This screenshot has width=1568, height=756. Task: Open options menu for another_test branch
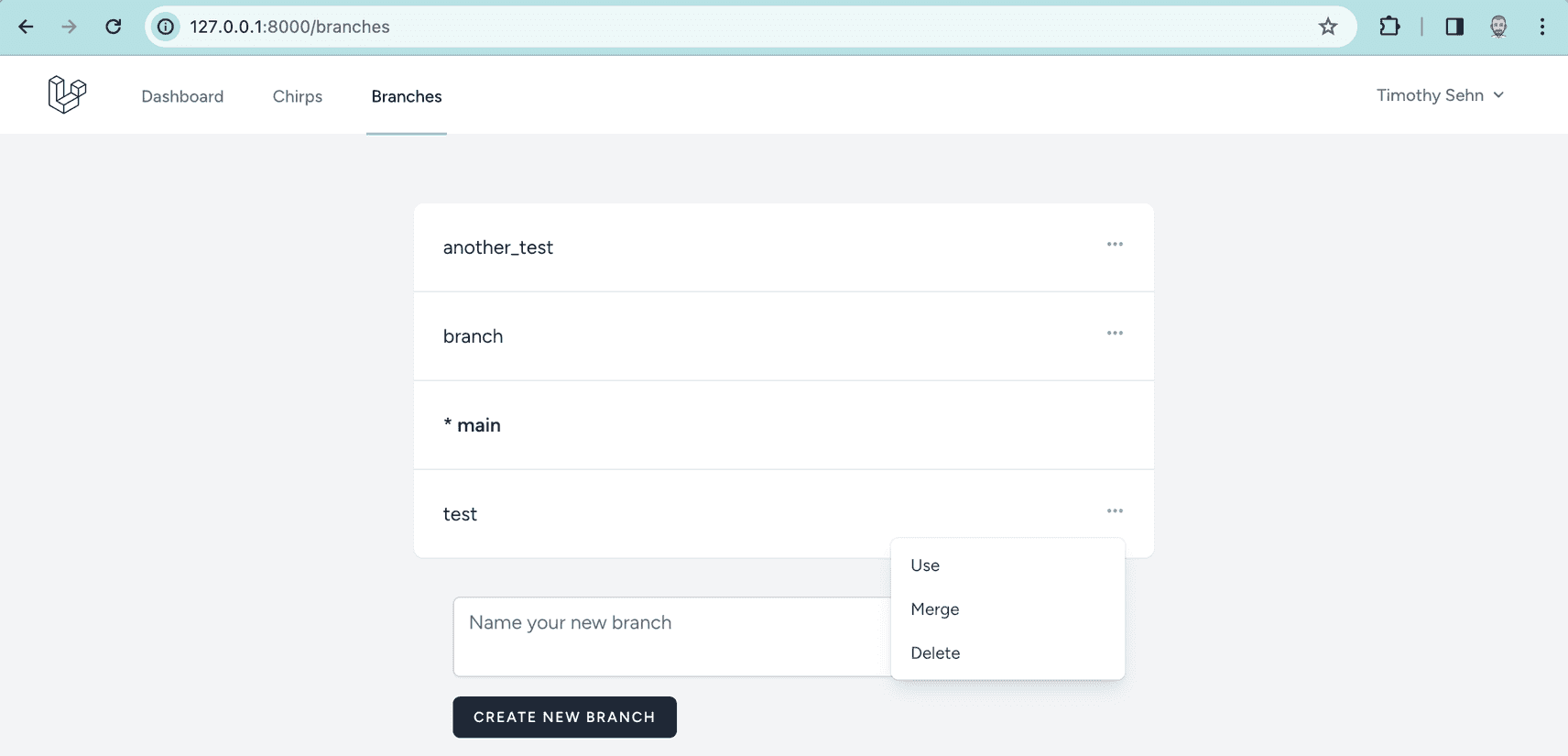click(x=1115, y=244)
